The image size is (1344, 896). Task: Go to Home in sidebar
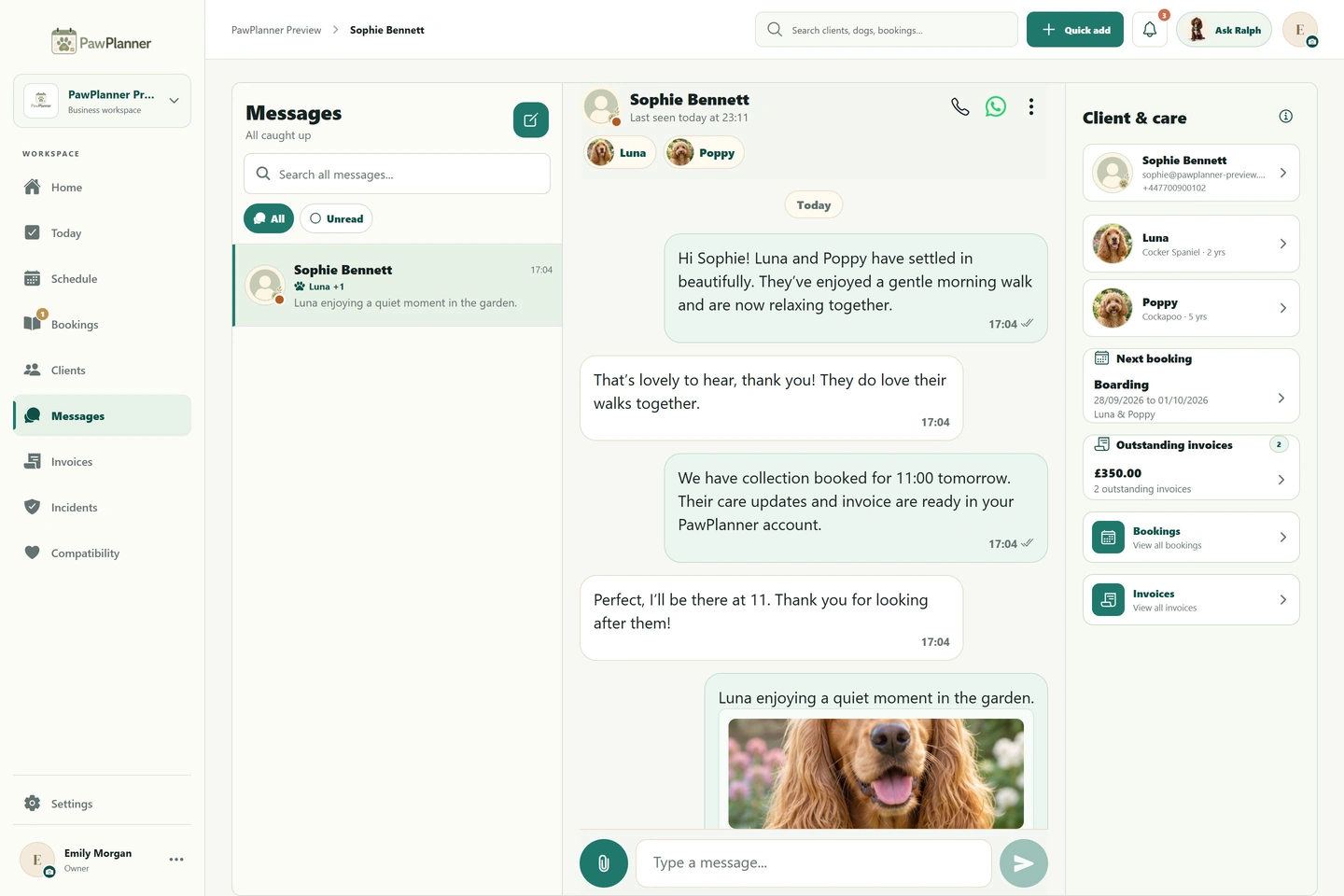102,187
